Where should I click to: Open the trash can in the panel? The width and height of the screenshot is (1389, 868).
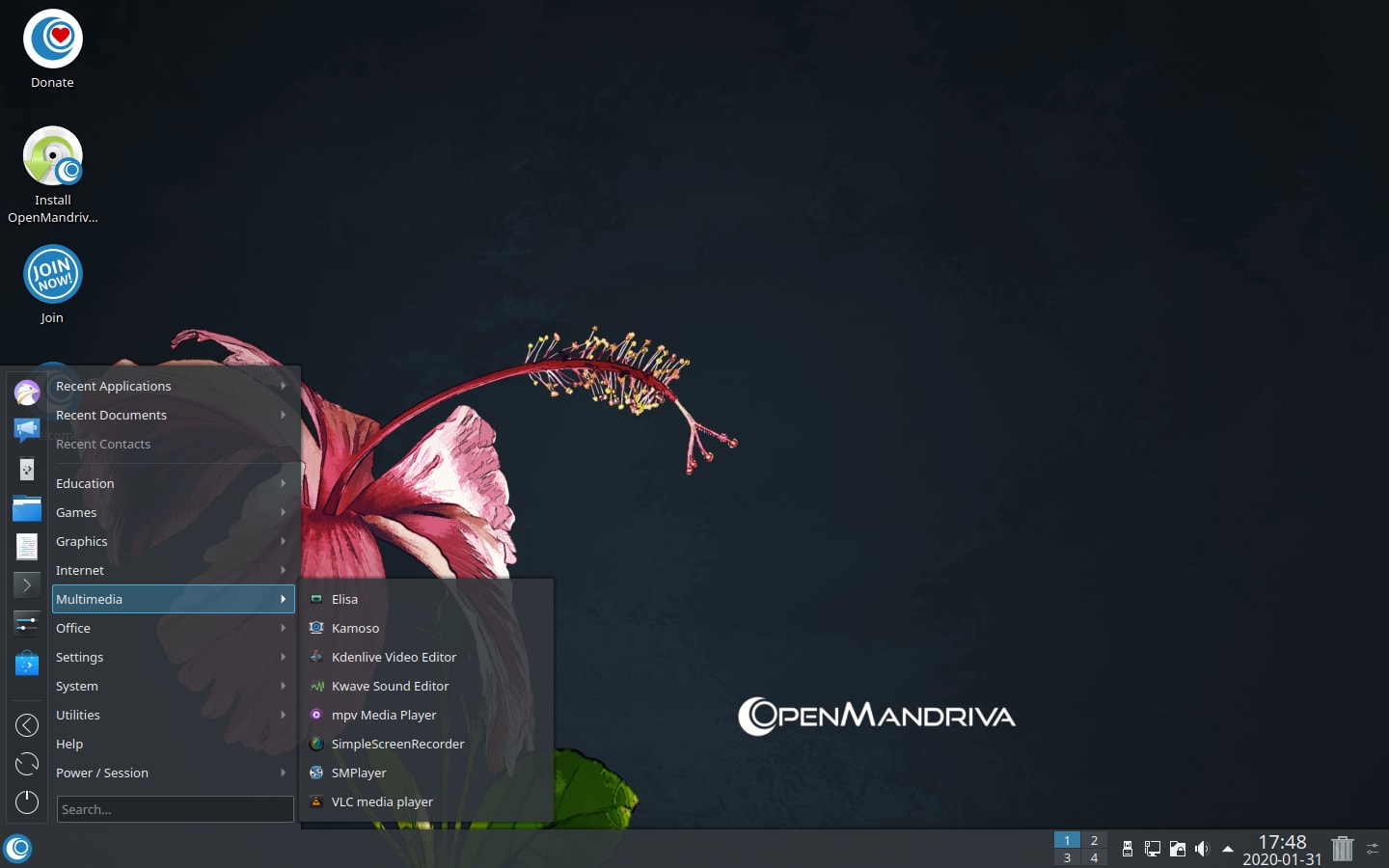(x=1342, y=849)
